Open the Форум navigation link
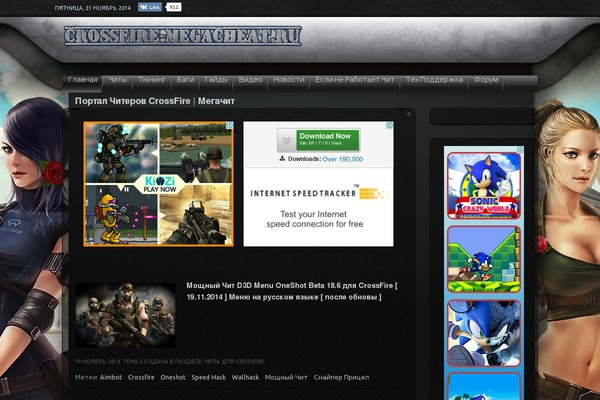 [x=486, y=79]
